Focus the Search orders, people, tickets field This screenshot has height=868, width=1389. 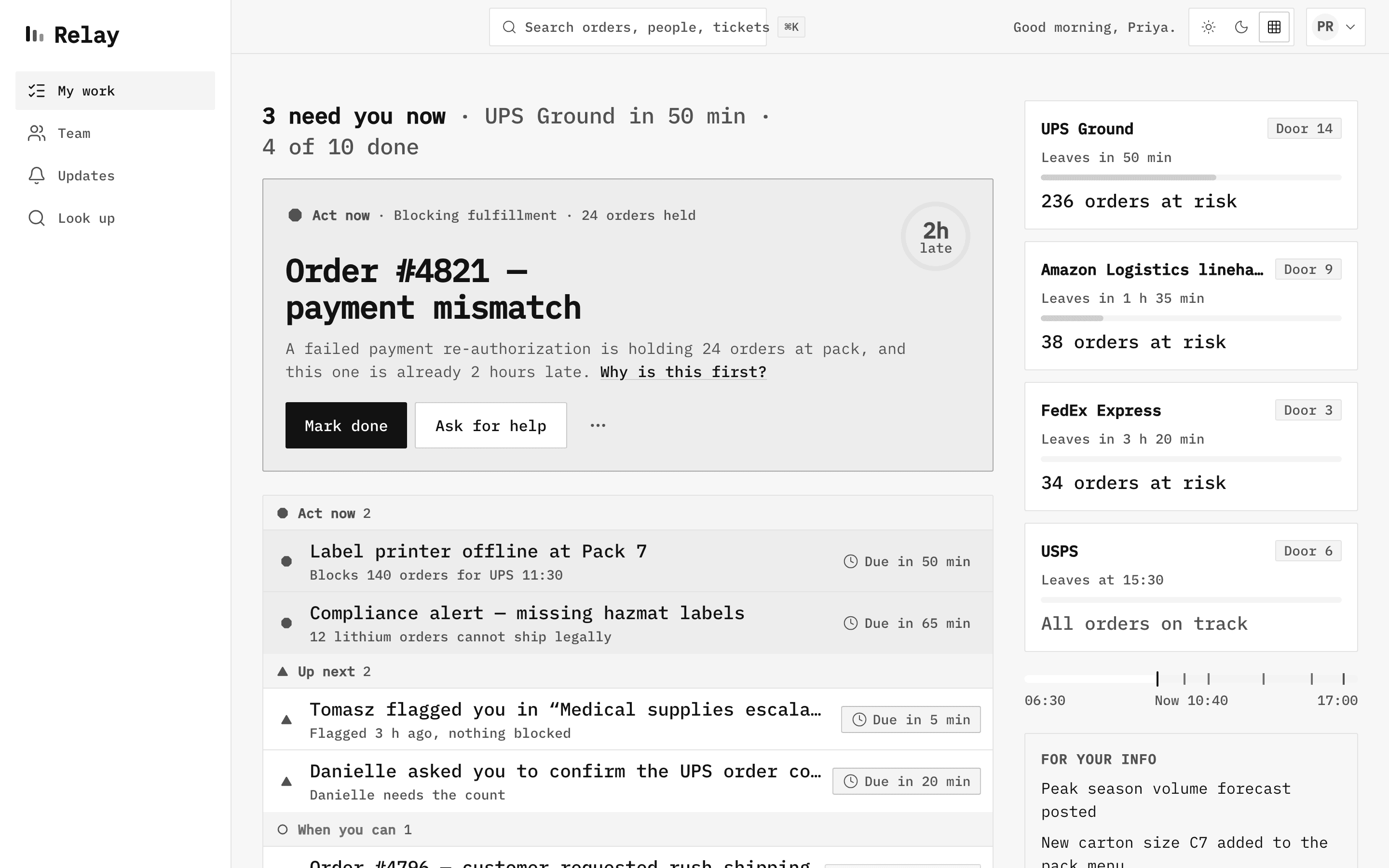point(627,27)
